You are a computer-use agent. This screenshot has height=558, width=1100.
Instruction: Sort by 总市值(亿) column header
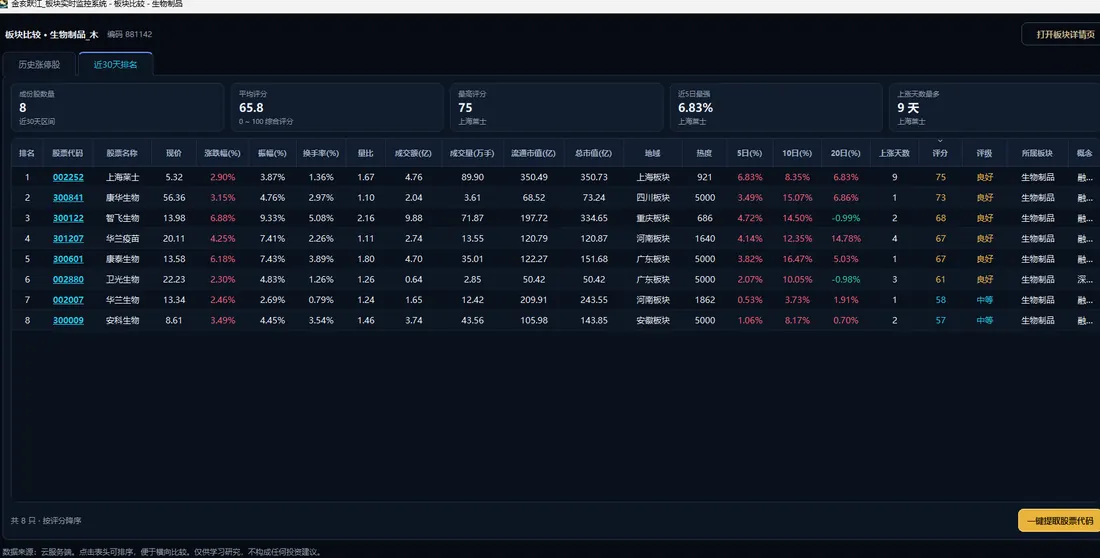[x=593, y=153]
